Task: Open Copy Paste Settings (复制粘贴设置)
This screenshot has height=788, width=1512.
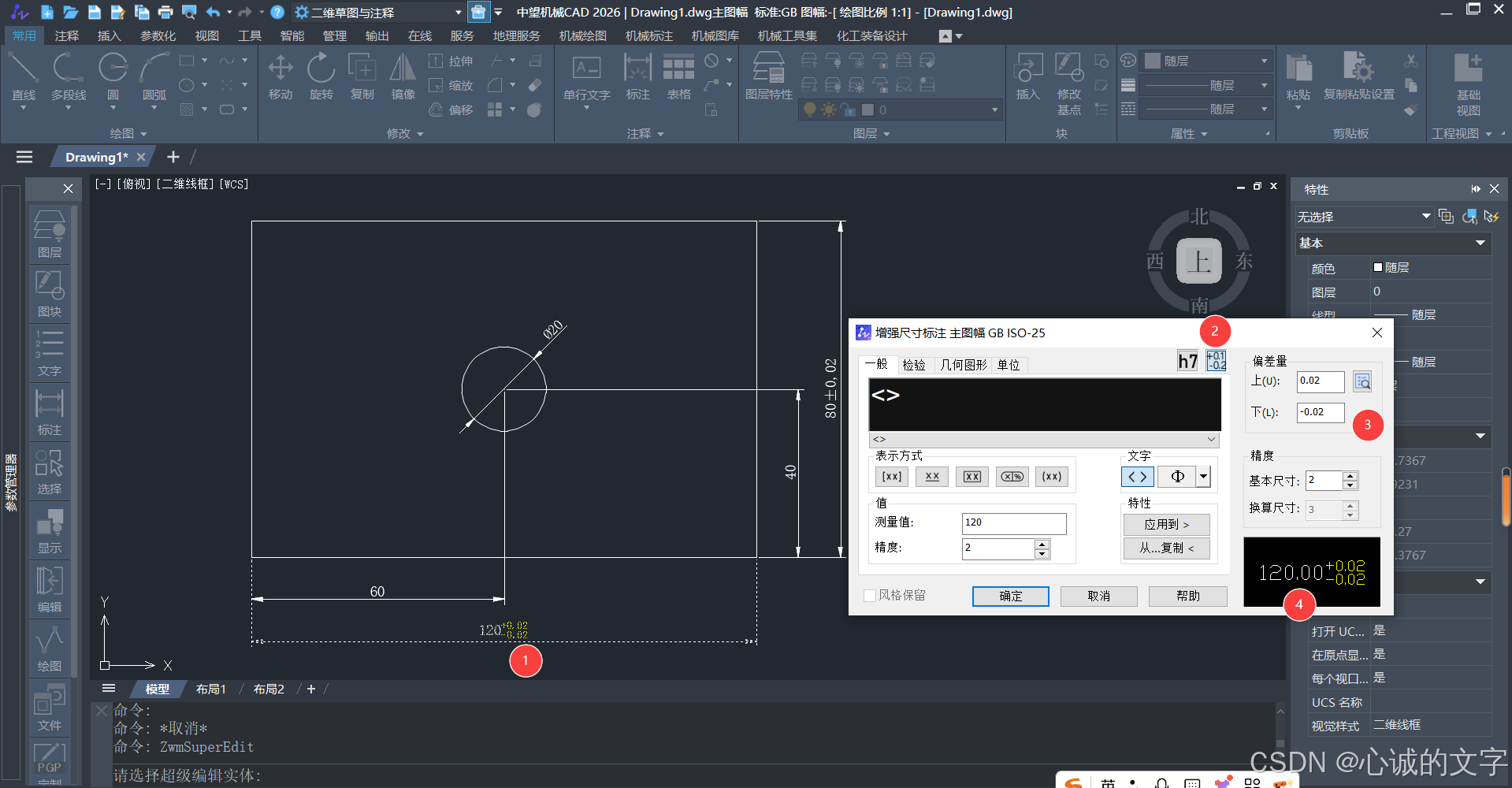Action: (x=1359, y=76)
